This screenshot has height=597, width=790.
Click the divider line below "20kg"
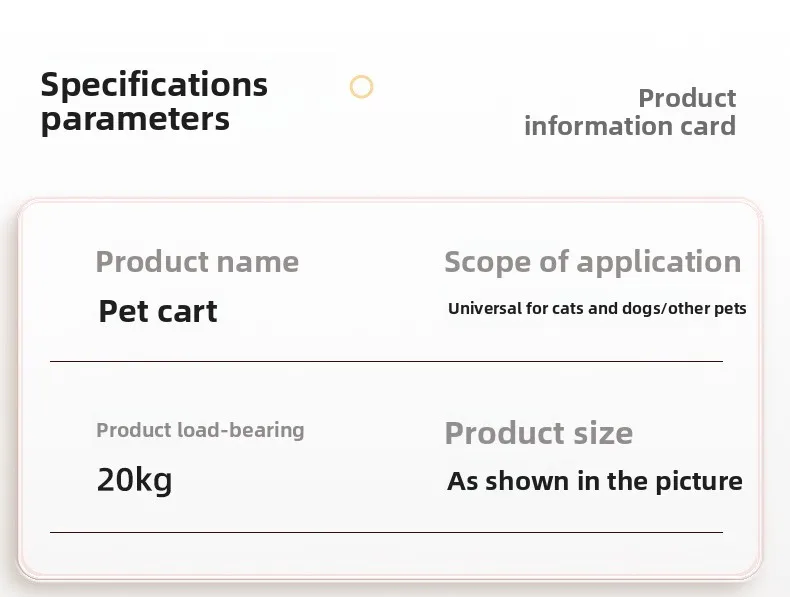(386, 532)
